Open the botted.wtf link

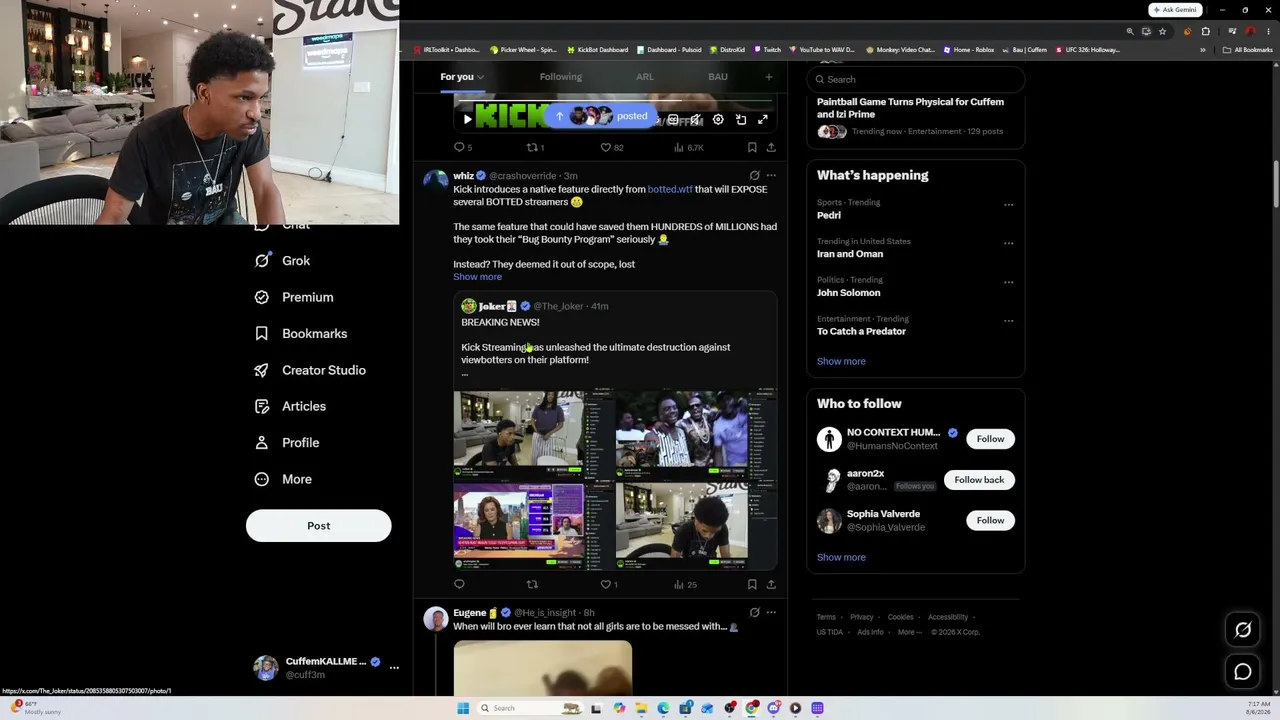pyautogui.click(x=670, y=189)
